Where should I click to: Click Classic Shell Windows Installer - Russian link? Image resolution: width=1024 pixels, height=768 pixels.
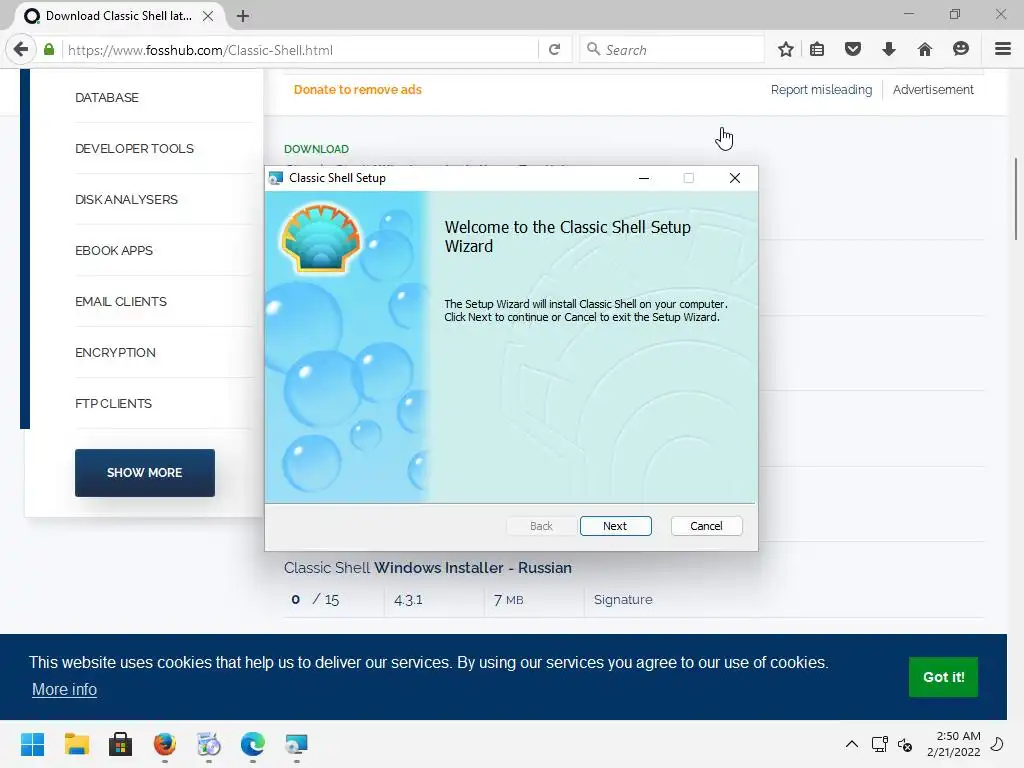428,568
